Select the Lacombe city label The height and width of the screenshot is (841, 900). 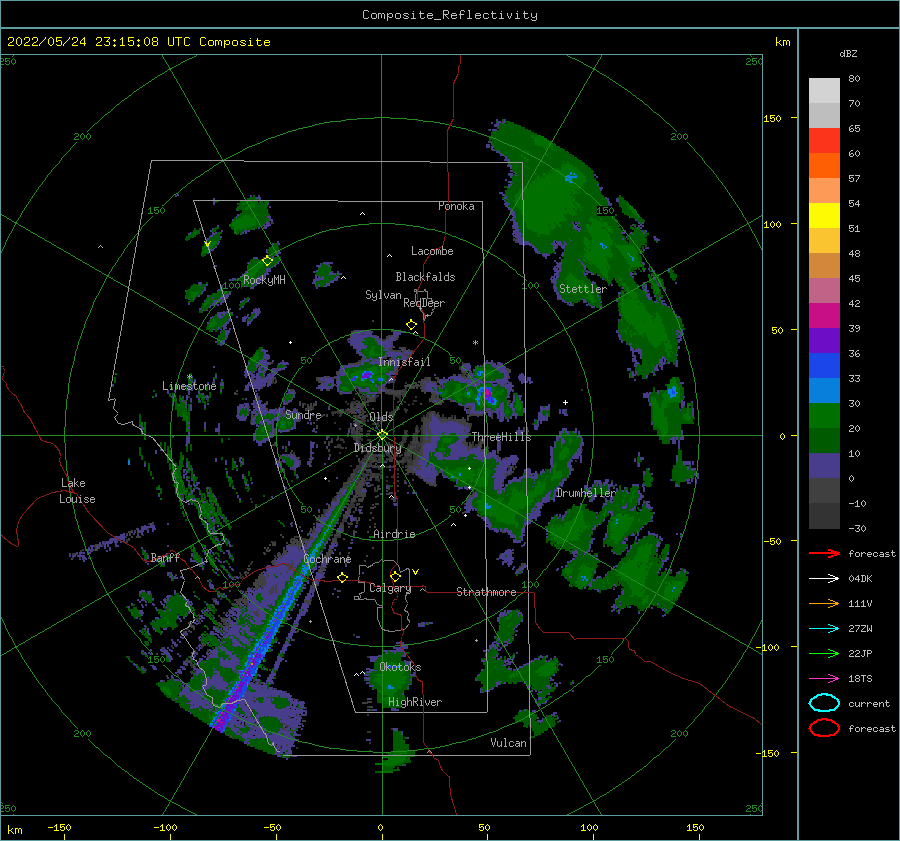pyautogui.click(x=432, y=251)
